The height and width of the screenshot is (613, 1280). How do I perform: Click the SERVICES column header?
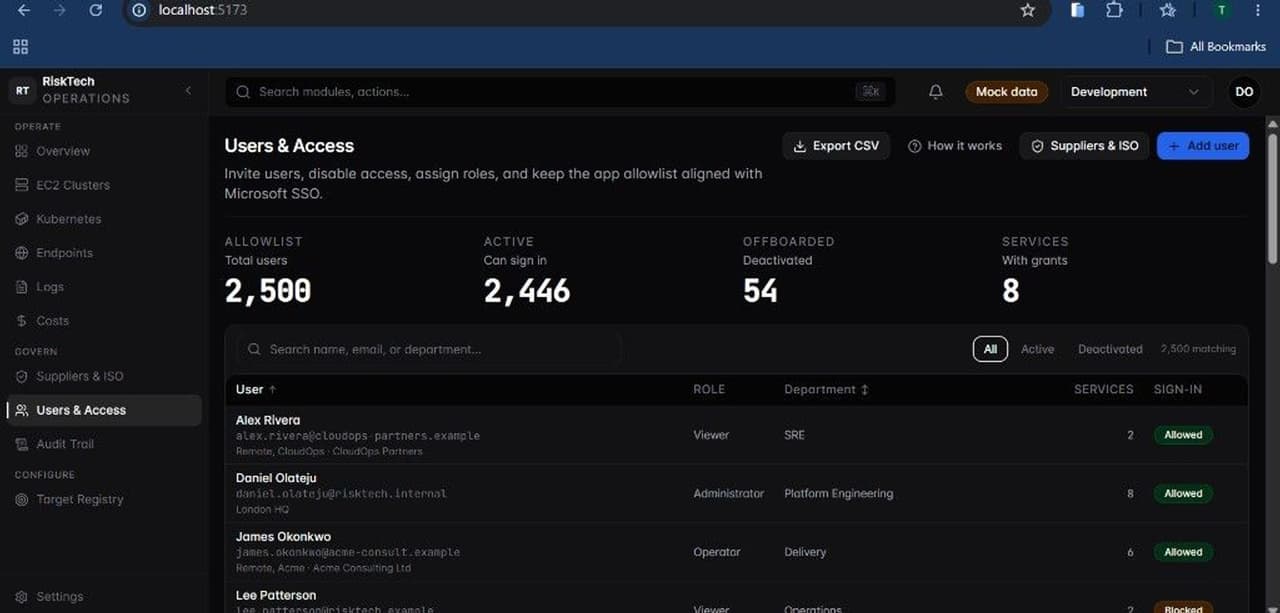click(1104, 389)
